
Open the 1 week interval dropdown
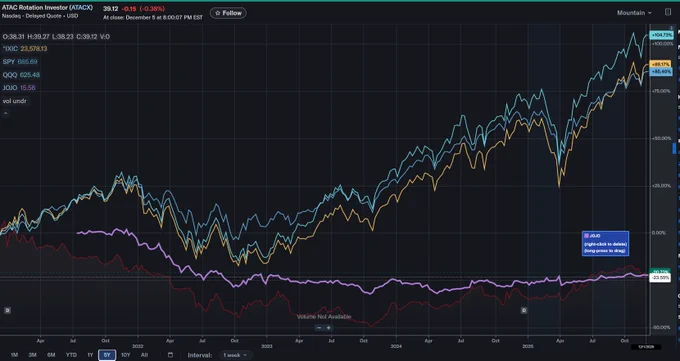coord(235,355)
